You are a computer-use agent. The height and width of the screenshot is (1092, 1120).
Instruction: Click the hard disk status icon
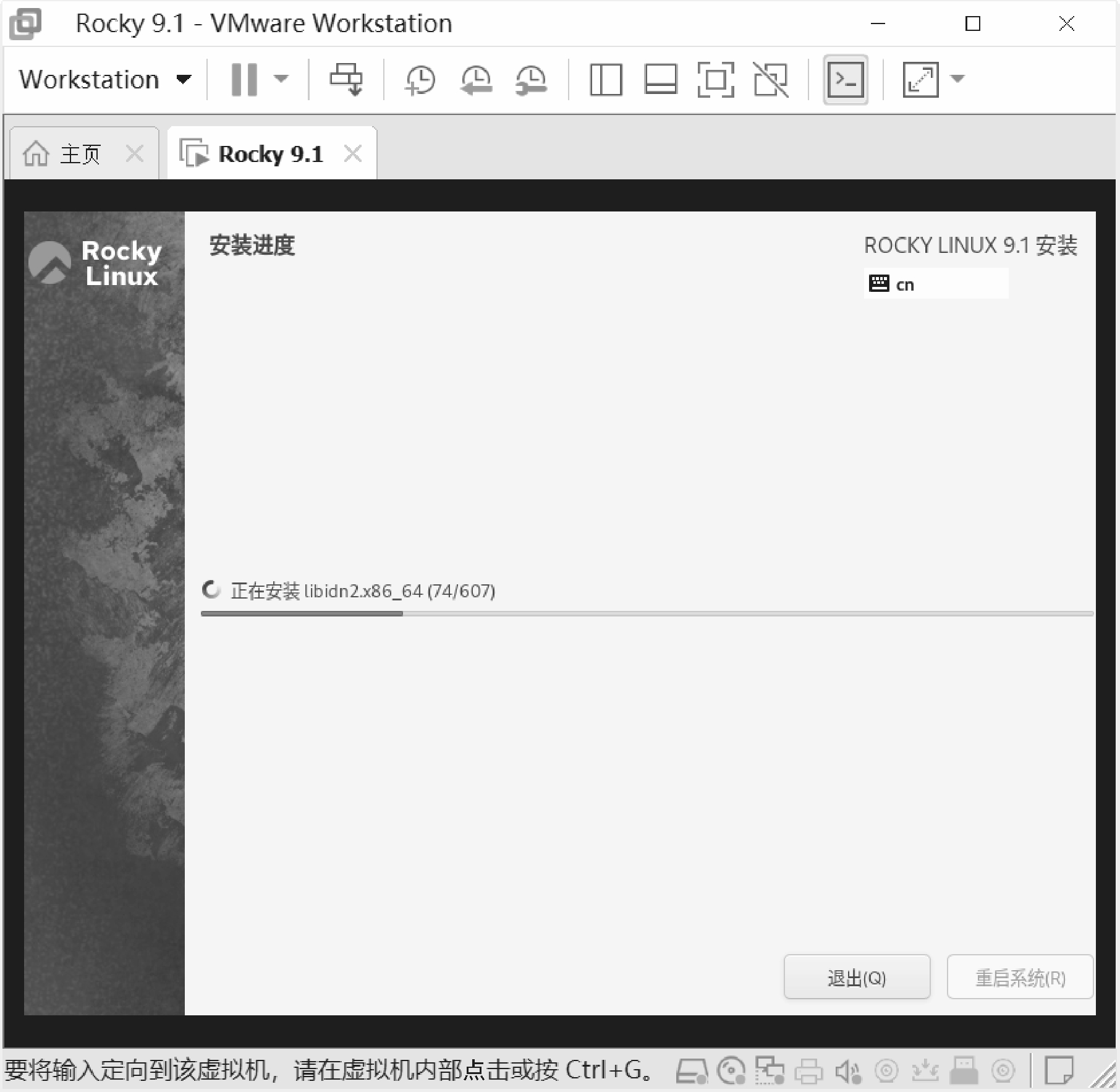[691, 1071]
